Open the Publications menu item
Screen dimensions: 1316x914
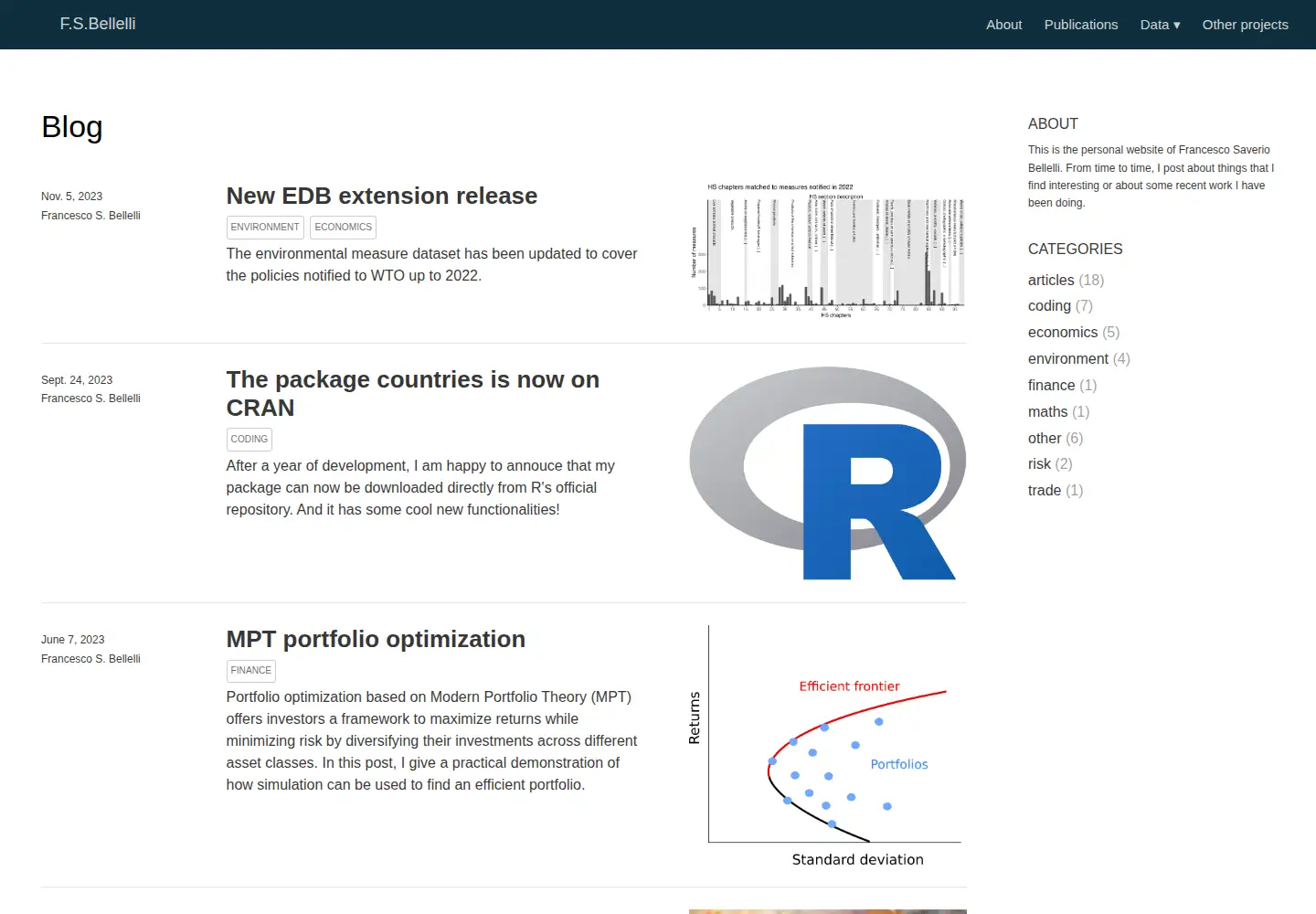[1081, 25]
